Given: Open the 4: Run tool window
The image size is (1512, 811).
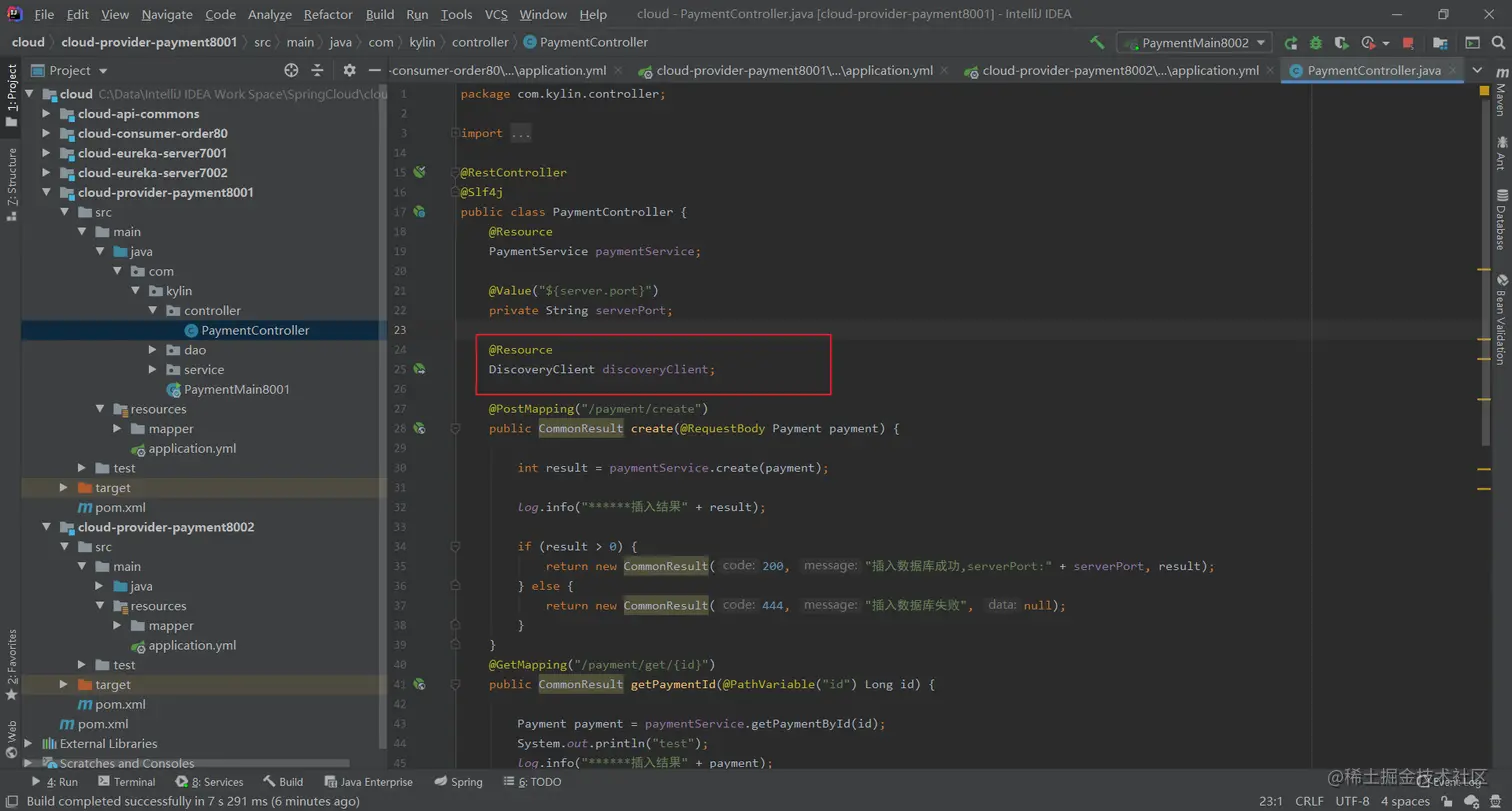Looking at the screenshot, I should click(x=54, y=782).
